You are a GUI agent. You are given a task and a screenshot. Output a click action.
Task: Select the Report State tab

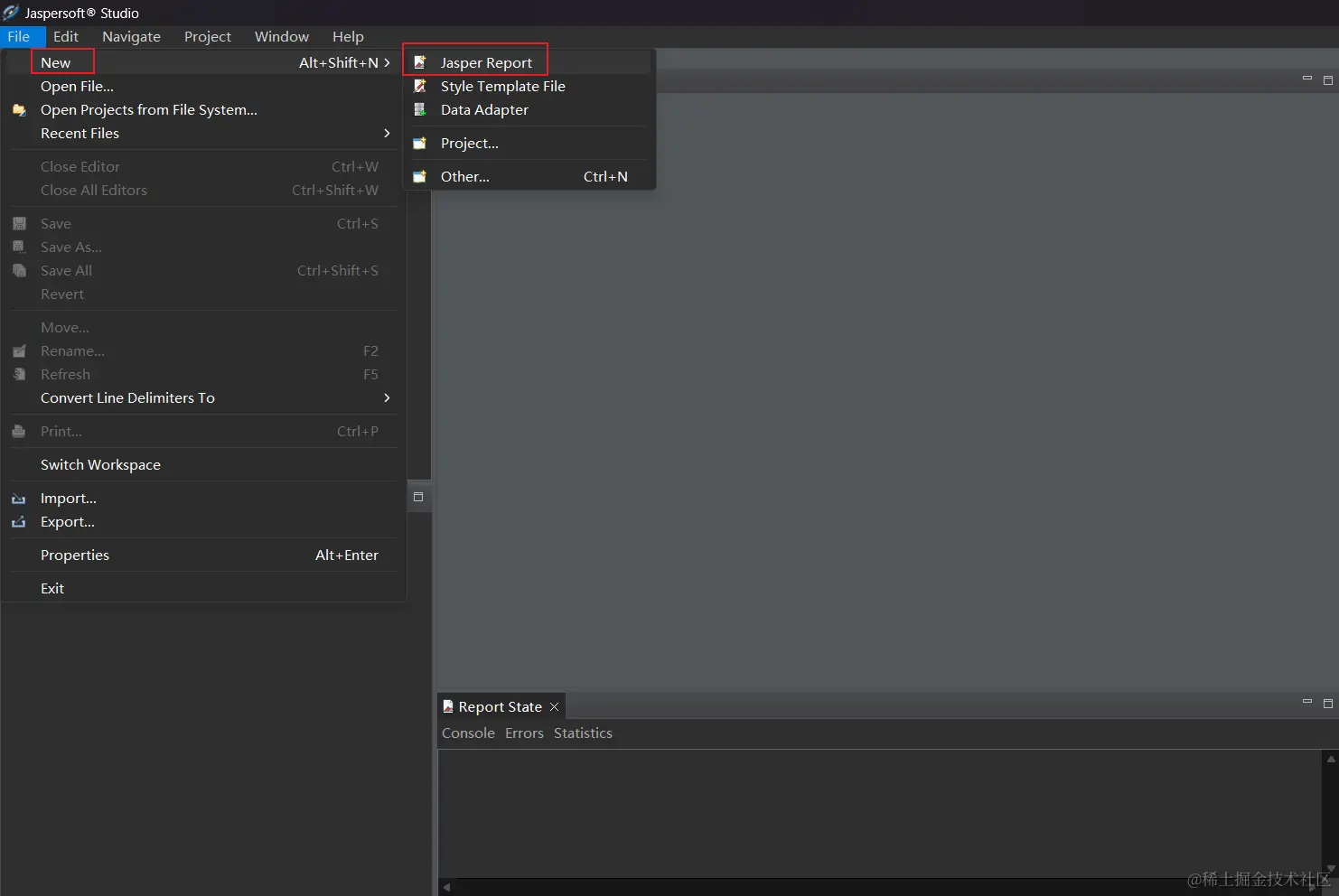coord(501,706)
